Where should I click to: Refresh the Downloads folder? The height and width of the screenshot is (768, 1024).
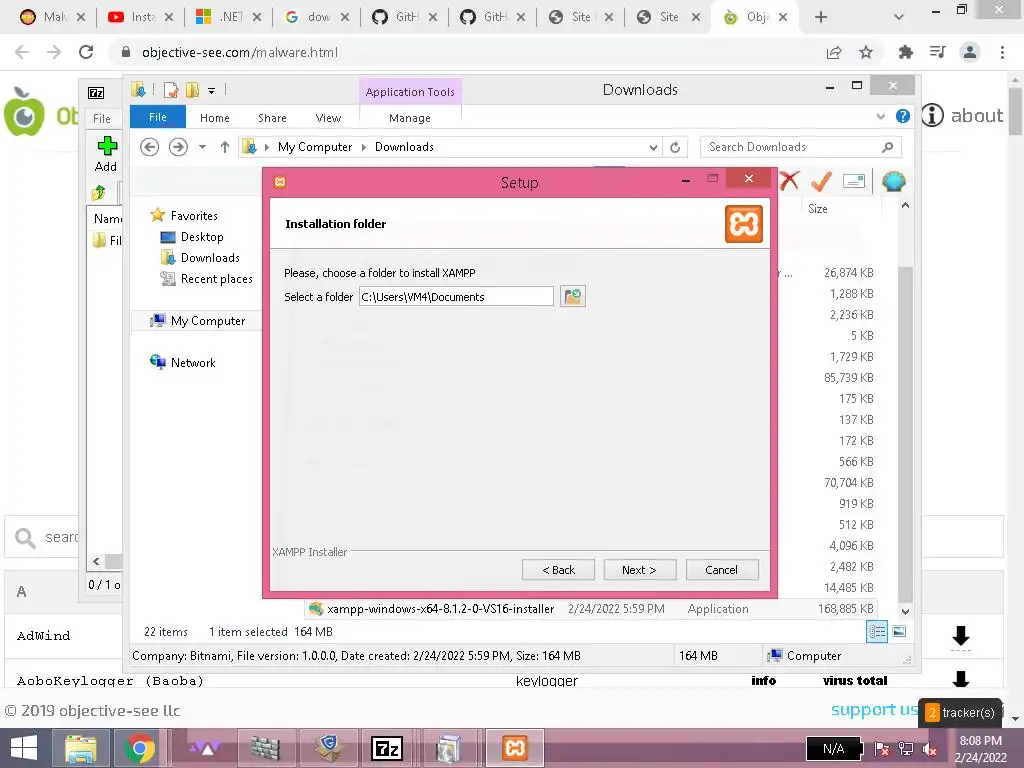(x=675, y=148)
